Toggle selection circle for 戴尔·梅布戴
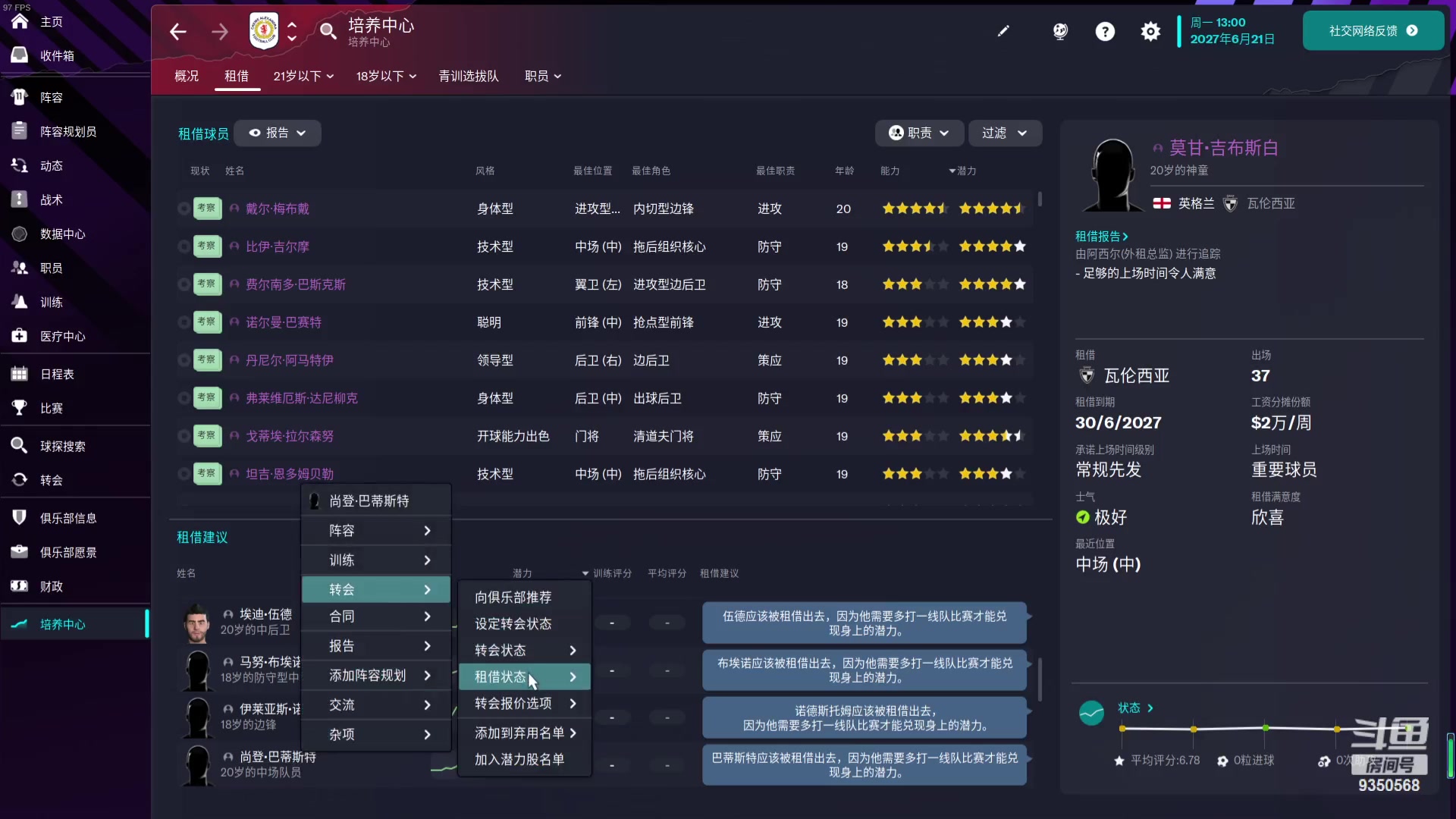The image size is (1456, 819). click(x=184, y=209)
